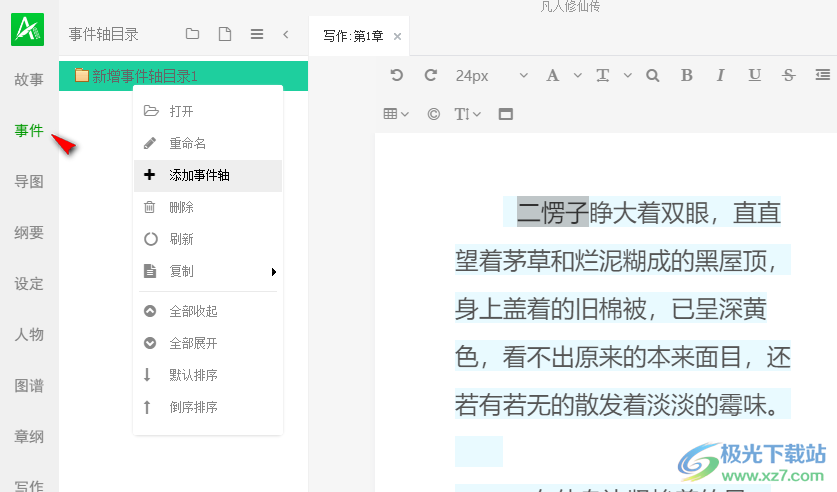Open the insert table dropdown

pos(396,114)
